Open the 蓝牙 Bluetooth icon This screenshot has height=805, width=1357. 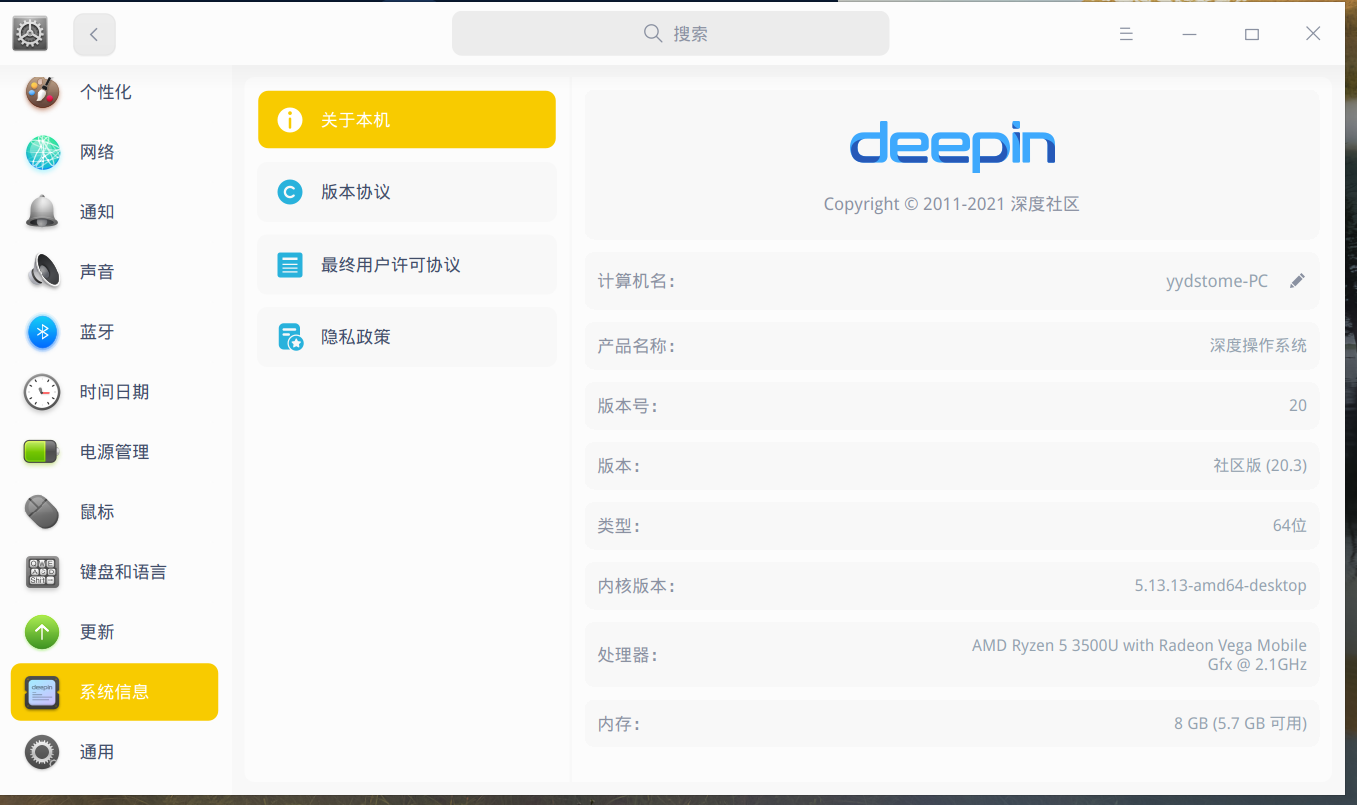pyautogui.click(x=42, y=332)
